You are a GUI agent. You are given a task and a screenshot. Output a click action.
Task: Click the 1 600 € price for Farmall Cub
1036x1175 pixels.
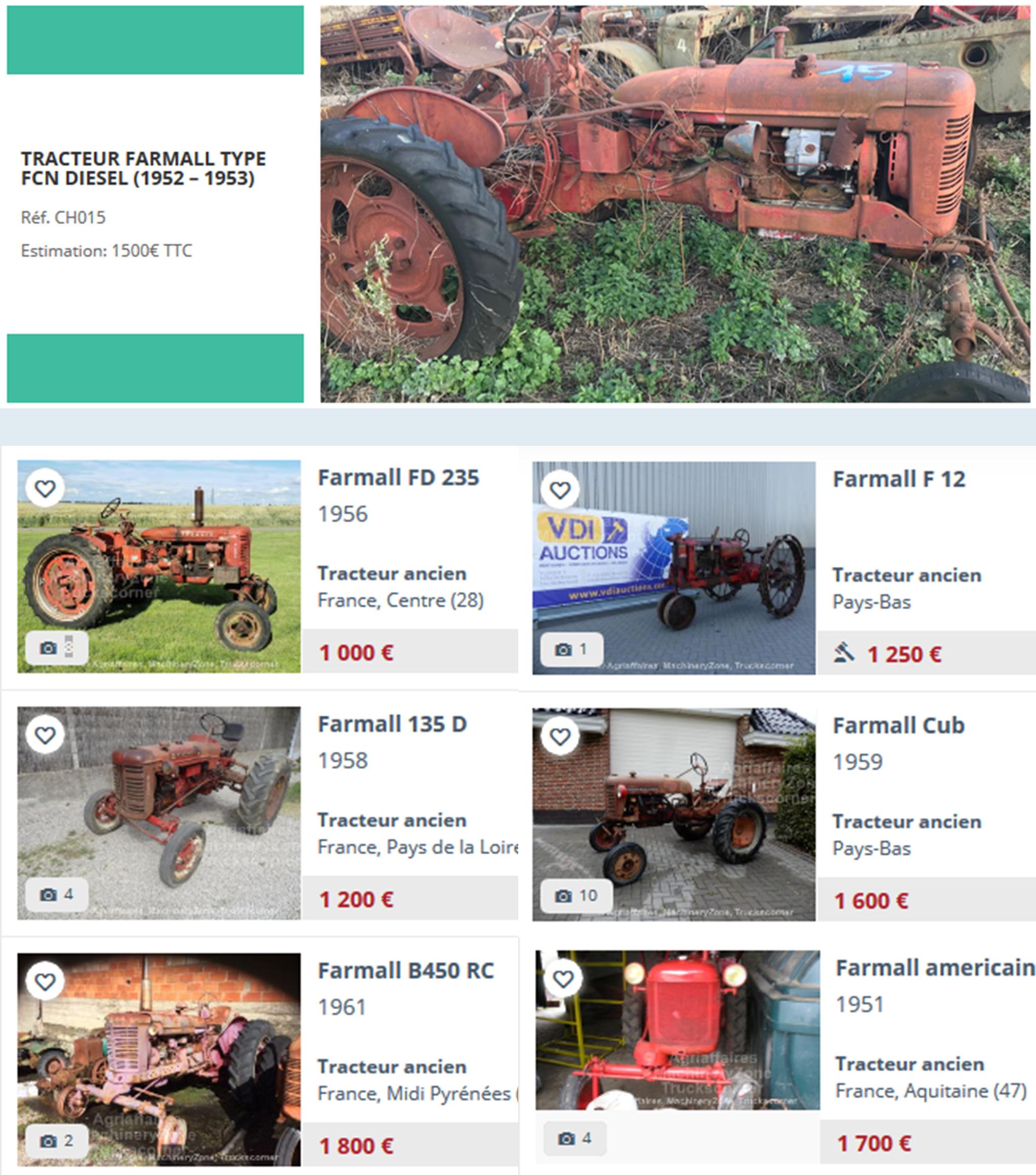coord(872,901)
